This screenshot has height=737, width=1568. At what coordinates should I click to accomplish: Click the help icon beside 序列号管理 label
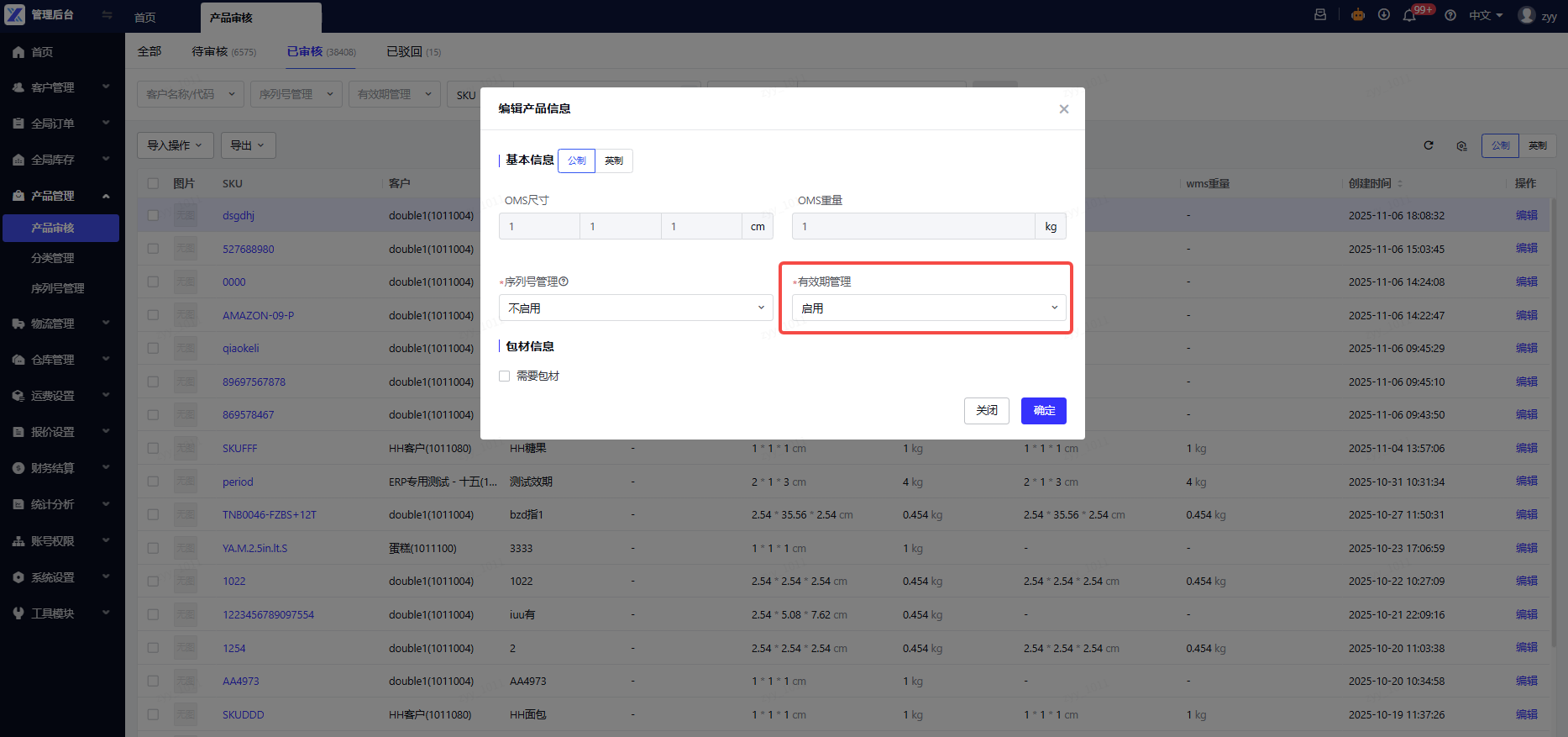click(x=564, y=282)
